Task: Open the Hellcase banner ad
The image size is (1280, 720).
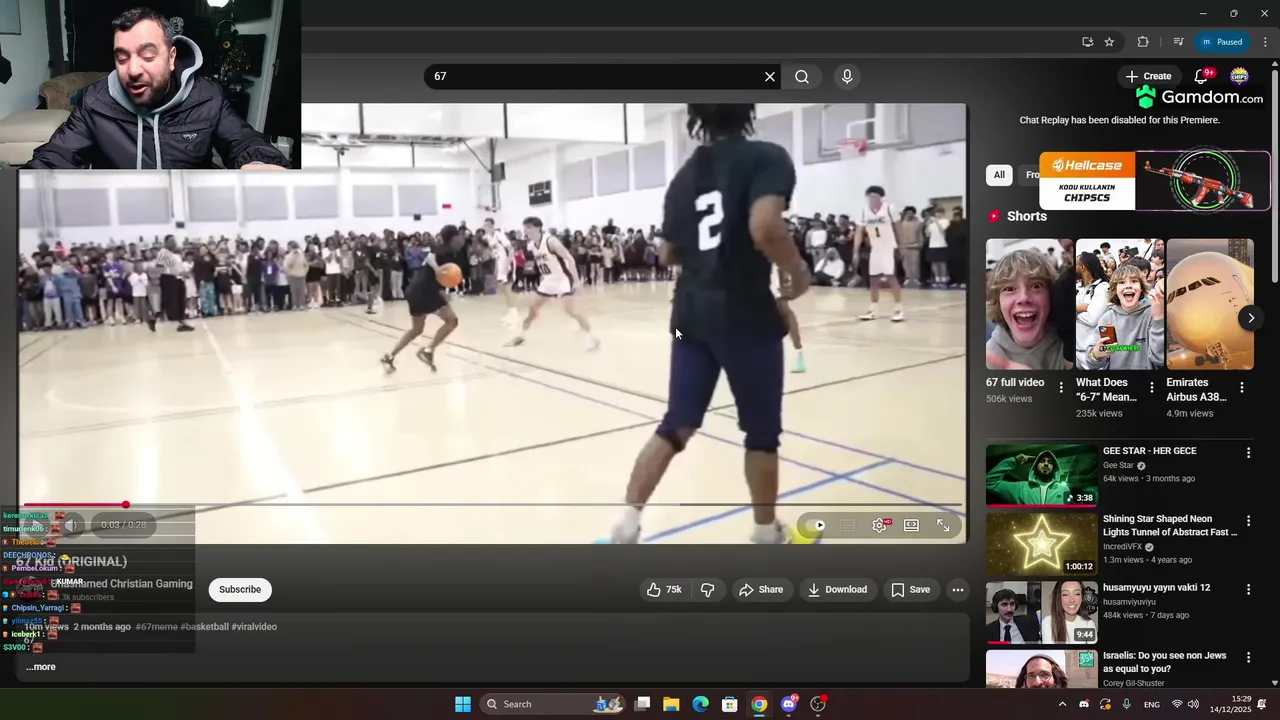Action: 1155,181
